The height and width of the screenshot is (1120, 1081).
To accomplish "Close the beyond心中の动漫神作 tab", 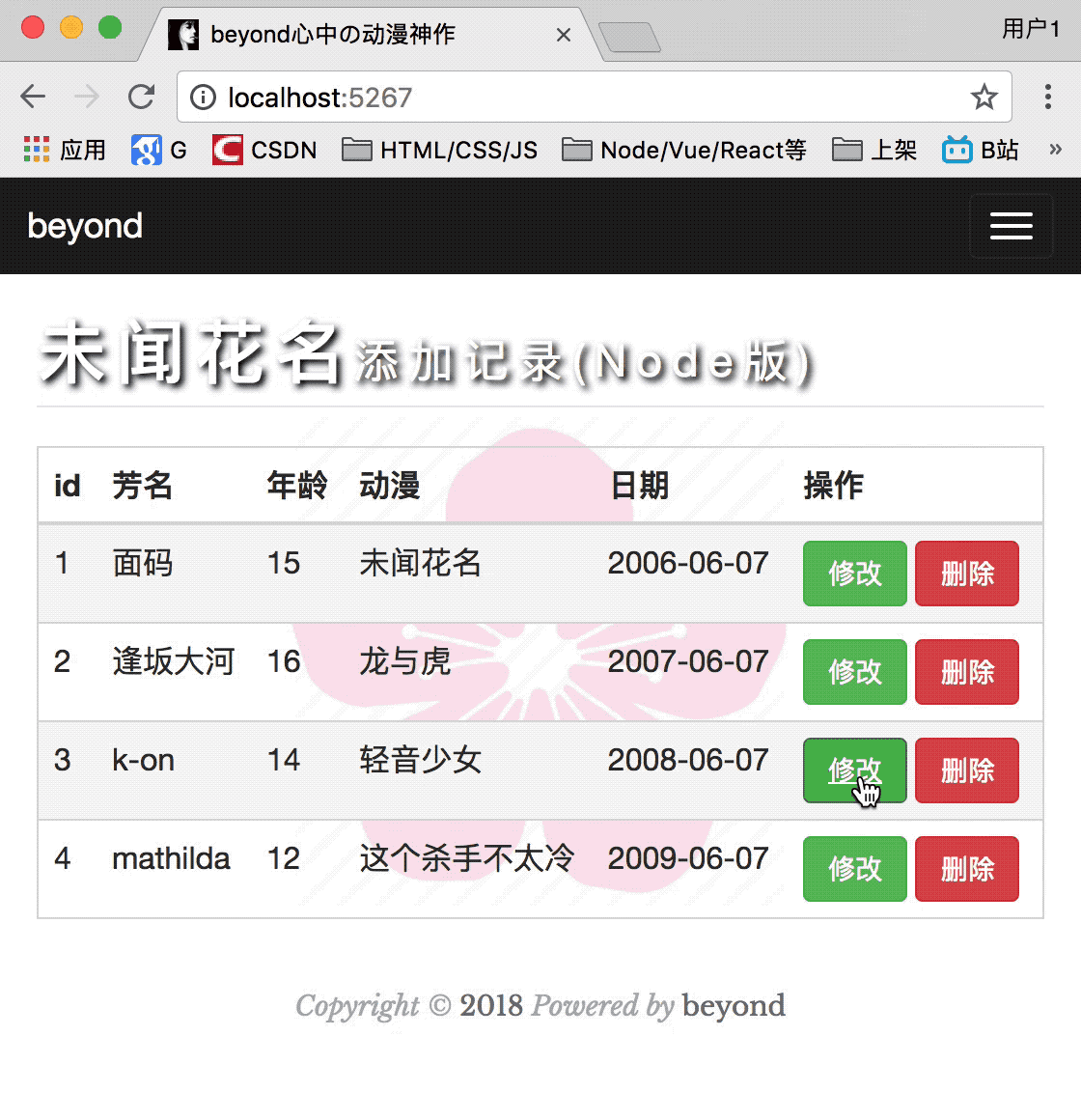I will [564, 35].
